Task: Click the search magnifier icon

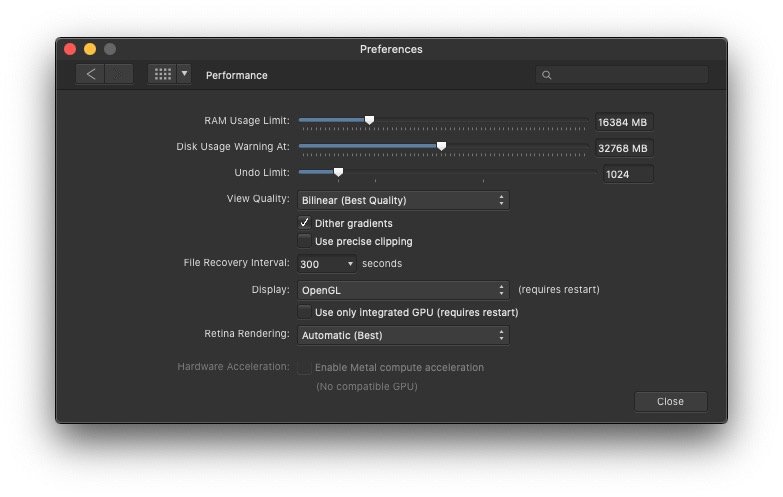Action: [x=546, y=75]
